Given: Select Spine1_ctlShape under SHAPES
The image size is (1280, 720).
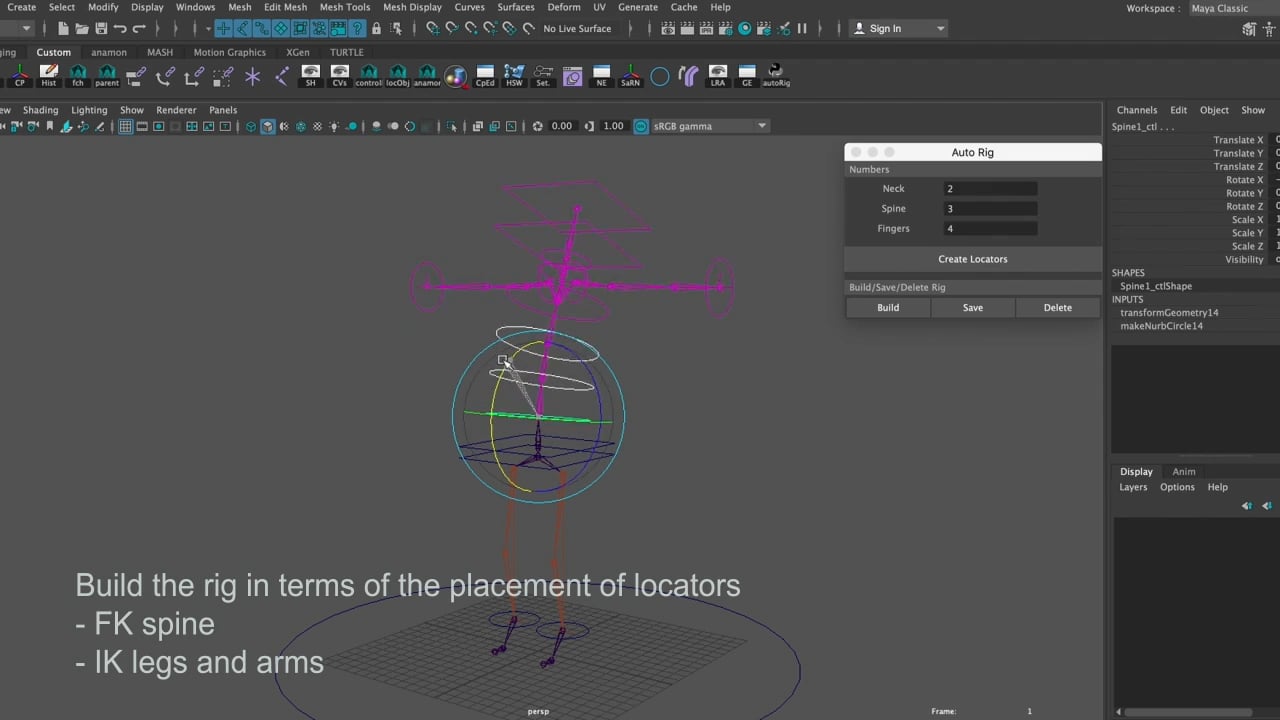Looking at the screenshot, I should pyautogui.click(x=1156, y=286).
